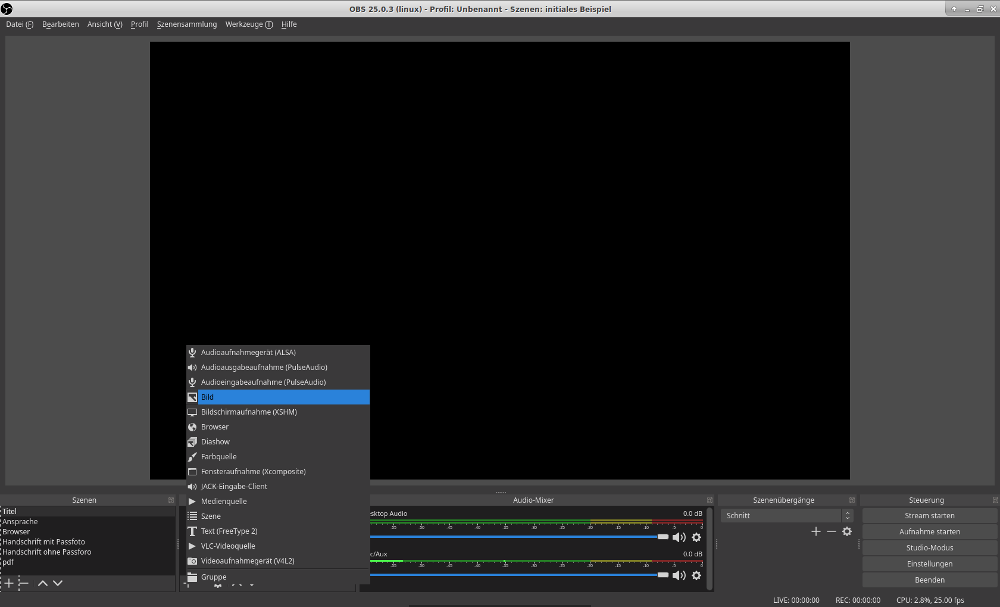The height and width of the screenshot is (607, 1000).
Task: Select Handschrift ohne Passforo scene
Action: (x=88, y=552)
